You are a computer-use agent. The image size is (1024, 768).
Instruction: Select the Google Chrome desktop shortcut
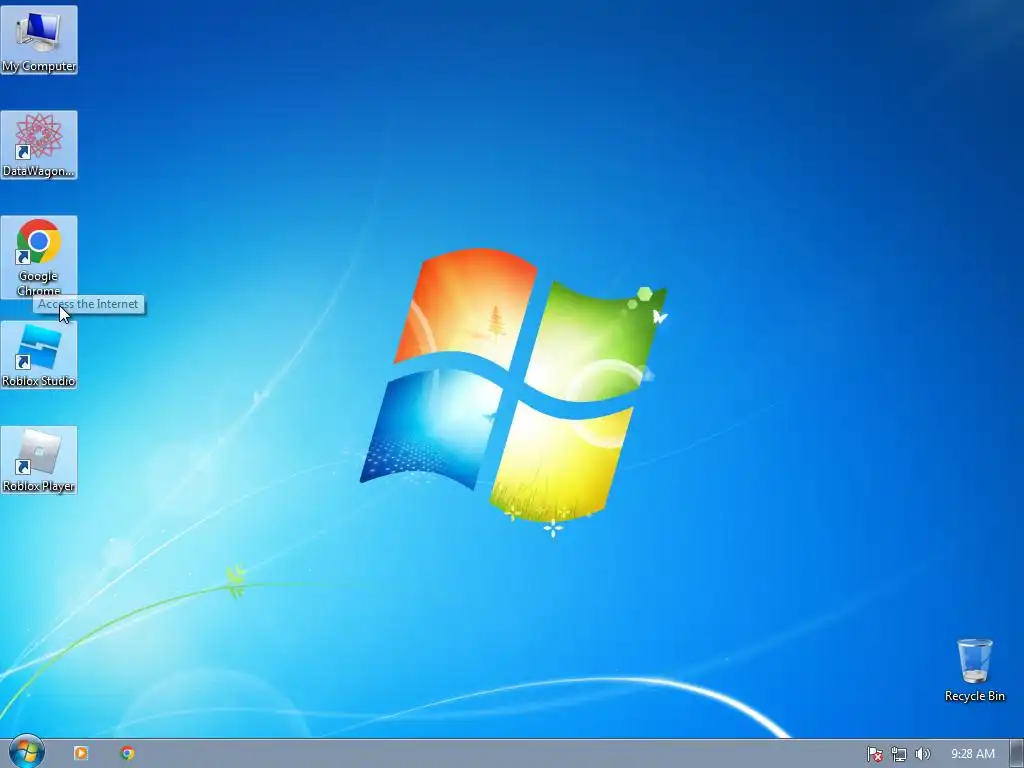pos(39,257)
